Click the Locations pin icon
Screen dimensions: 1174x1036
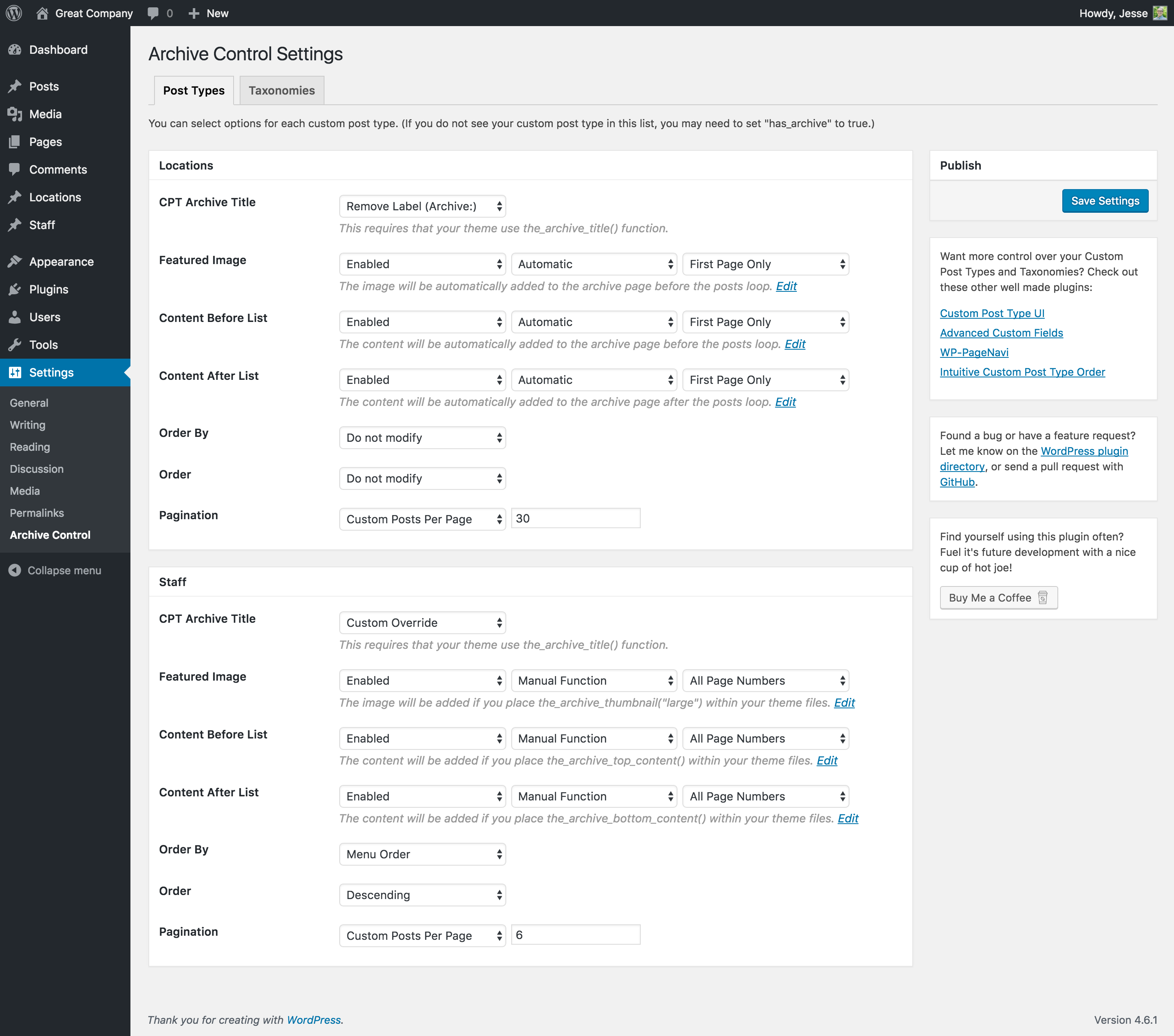coord(15,197)
